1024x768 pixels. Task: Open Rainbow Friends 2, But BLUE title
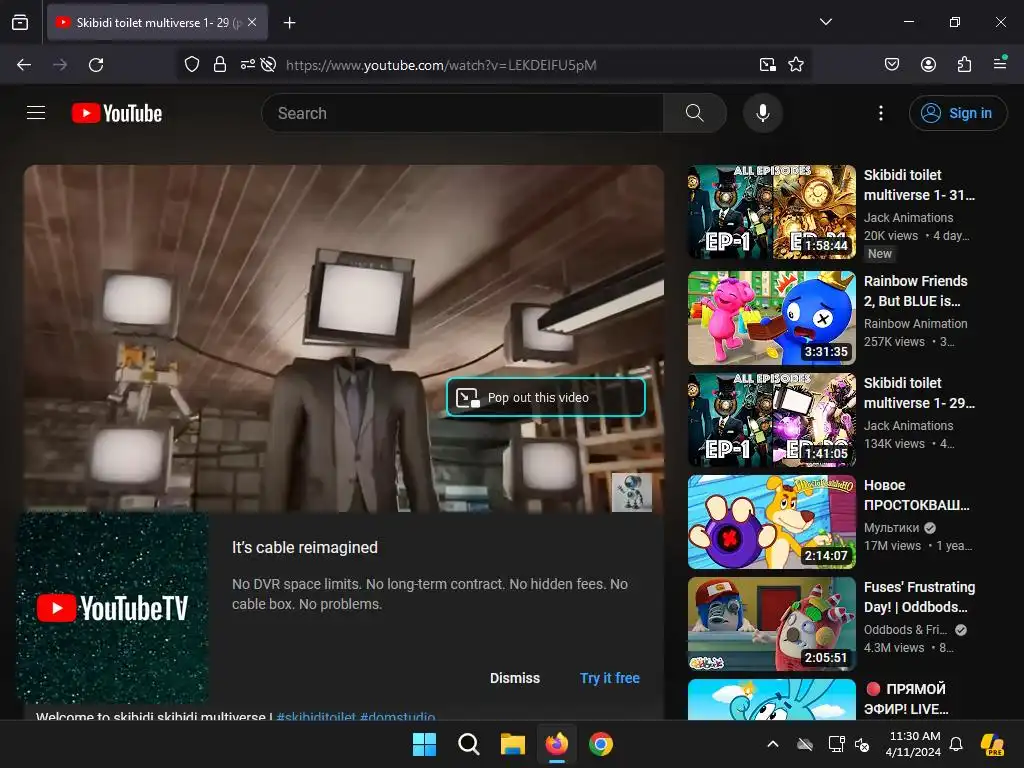click(x=916, y=291)
